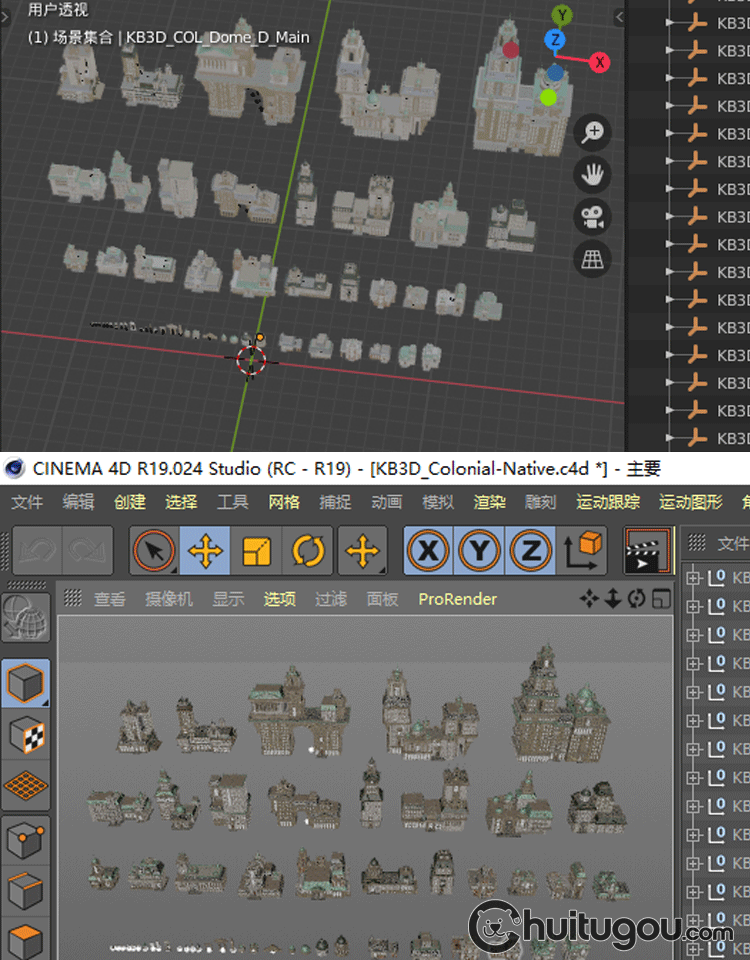
Task: Open the 摄像机 viewport menu
Action: point(168,599)
